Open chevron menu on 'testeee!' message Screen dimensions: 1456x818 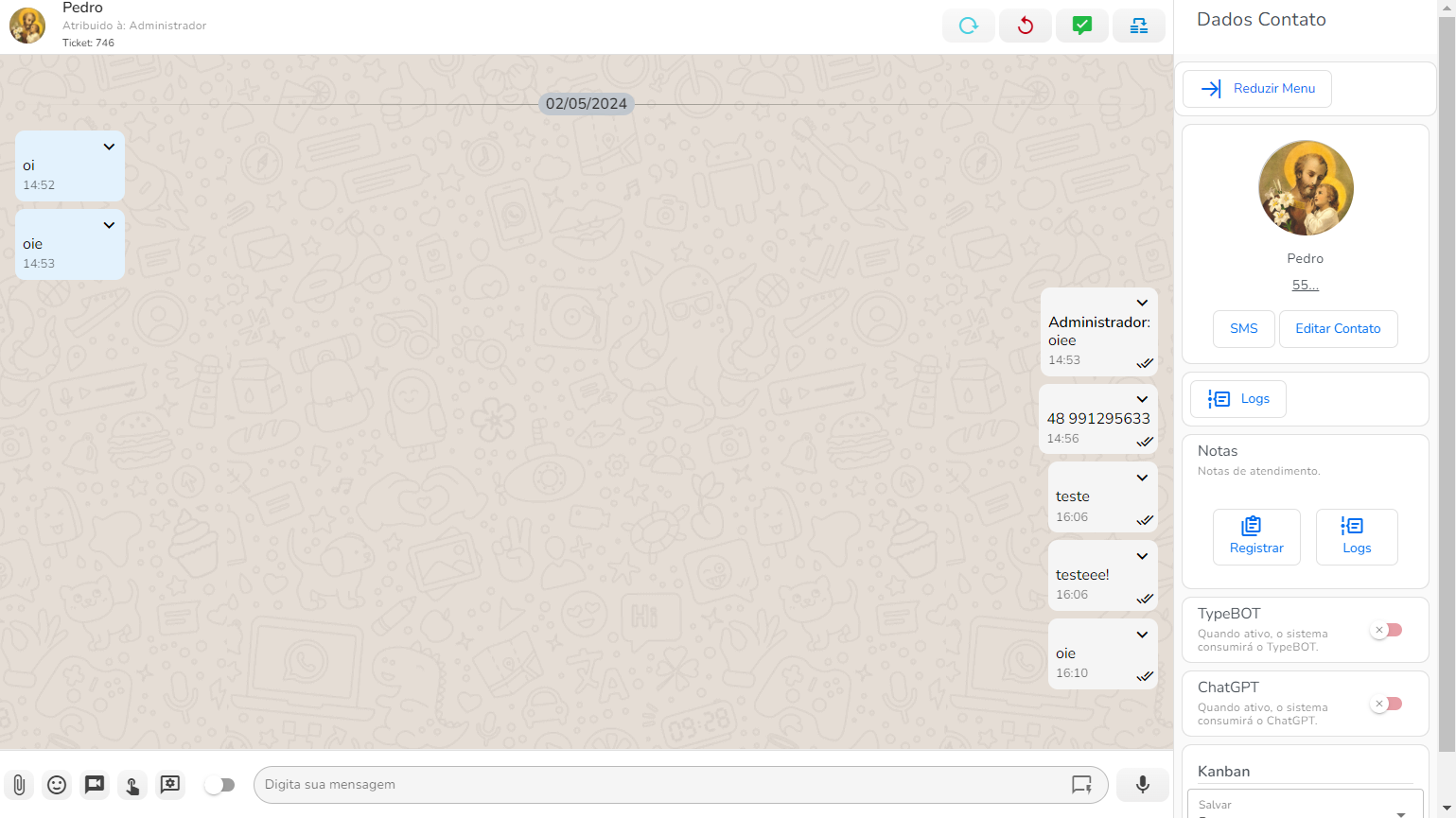pos(1142,556)
